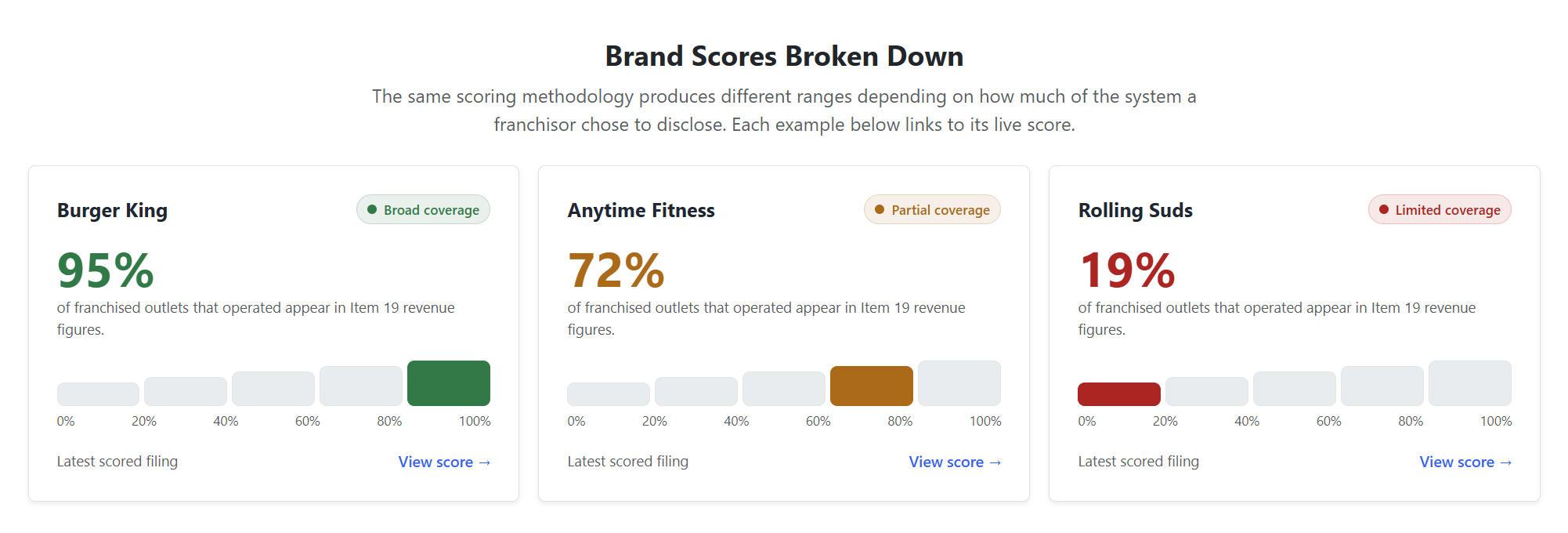Open Rolling Suds View score link
Viewport: 1568px width, 533px height.
[1465, 462]
